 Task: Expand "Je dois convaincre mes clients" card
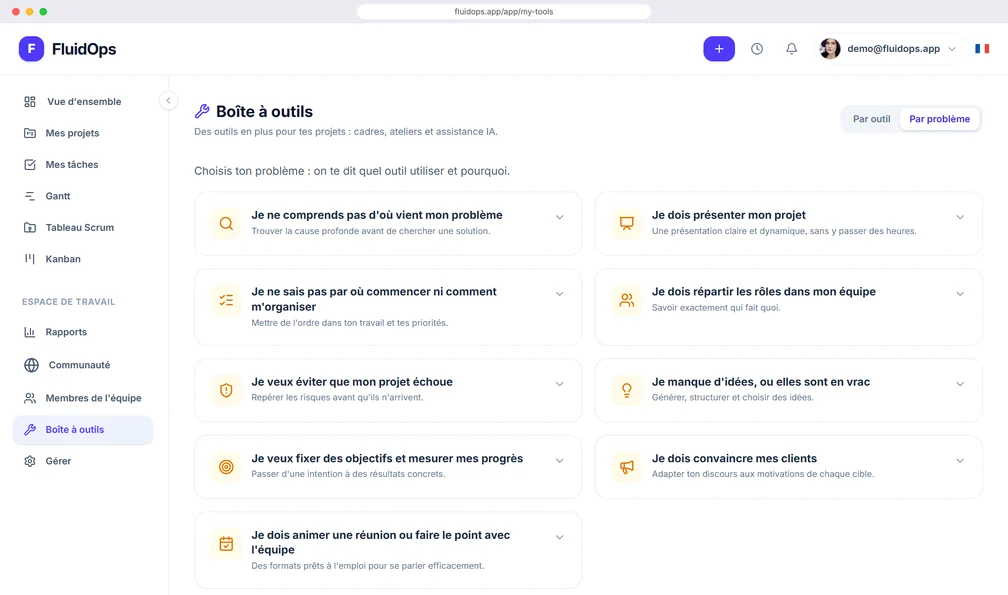[x=960, y=460]
